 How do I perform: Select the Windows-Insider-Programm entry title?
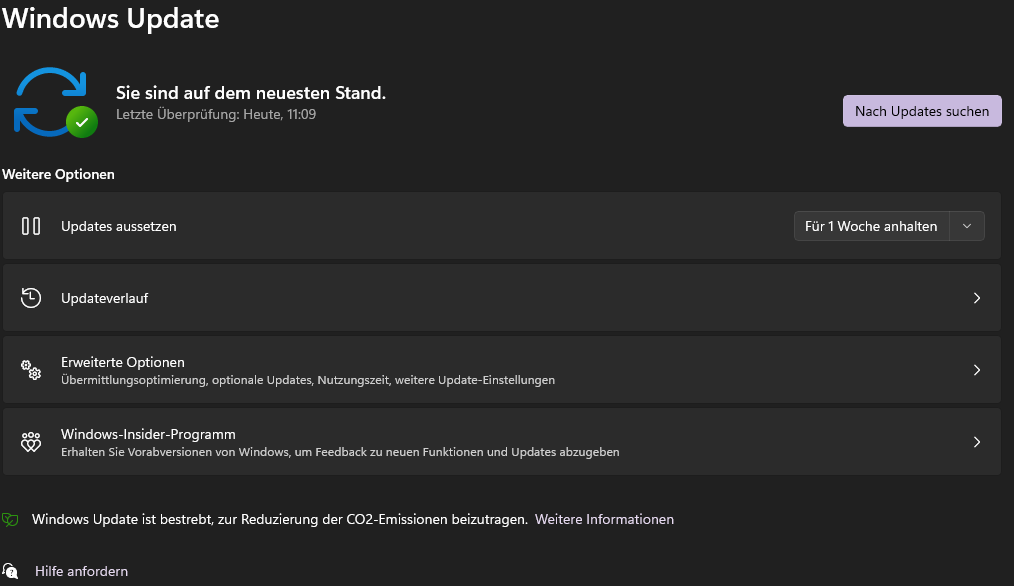pyautogui.click(x=148, y=434)
